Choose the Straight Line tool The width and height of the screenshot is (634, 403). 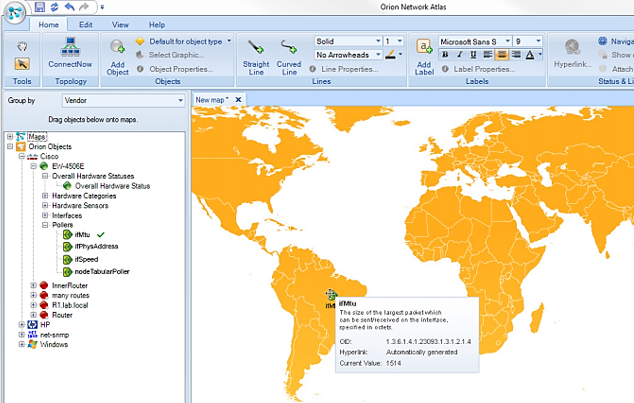pyautogui.click(x=256, y=57)
